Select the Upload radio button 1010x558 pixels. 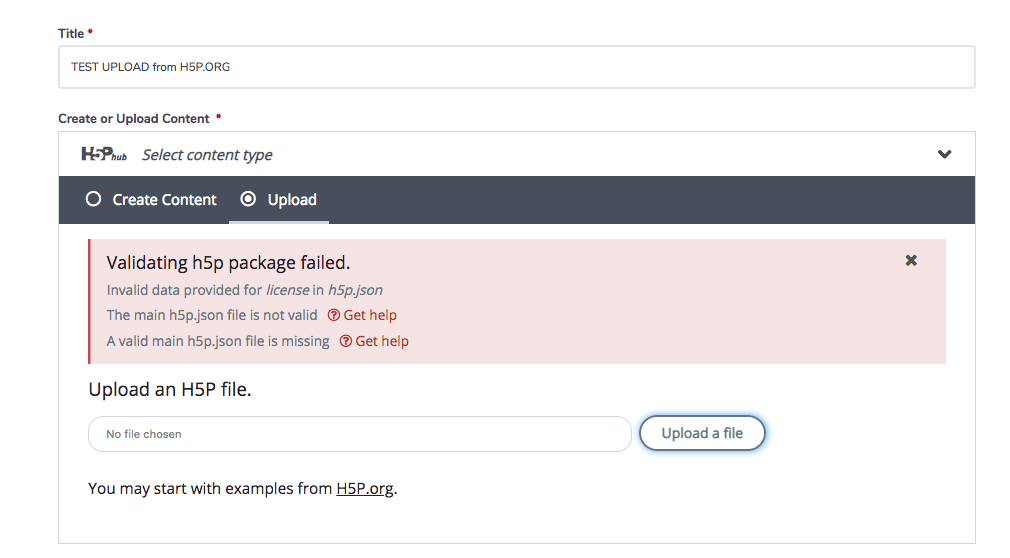point(248,199)
